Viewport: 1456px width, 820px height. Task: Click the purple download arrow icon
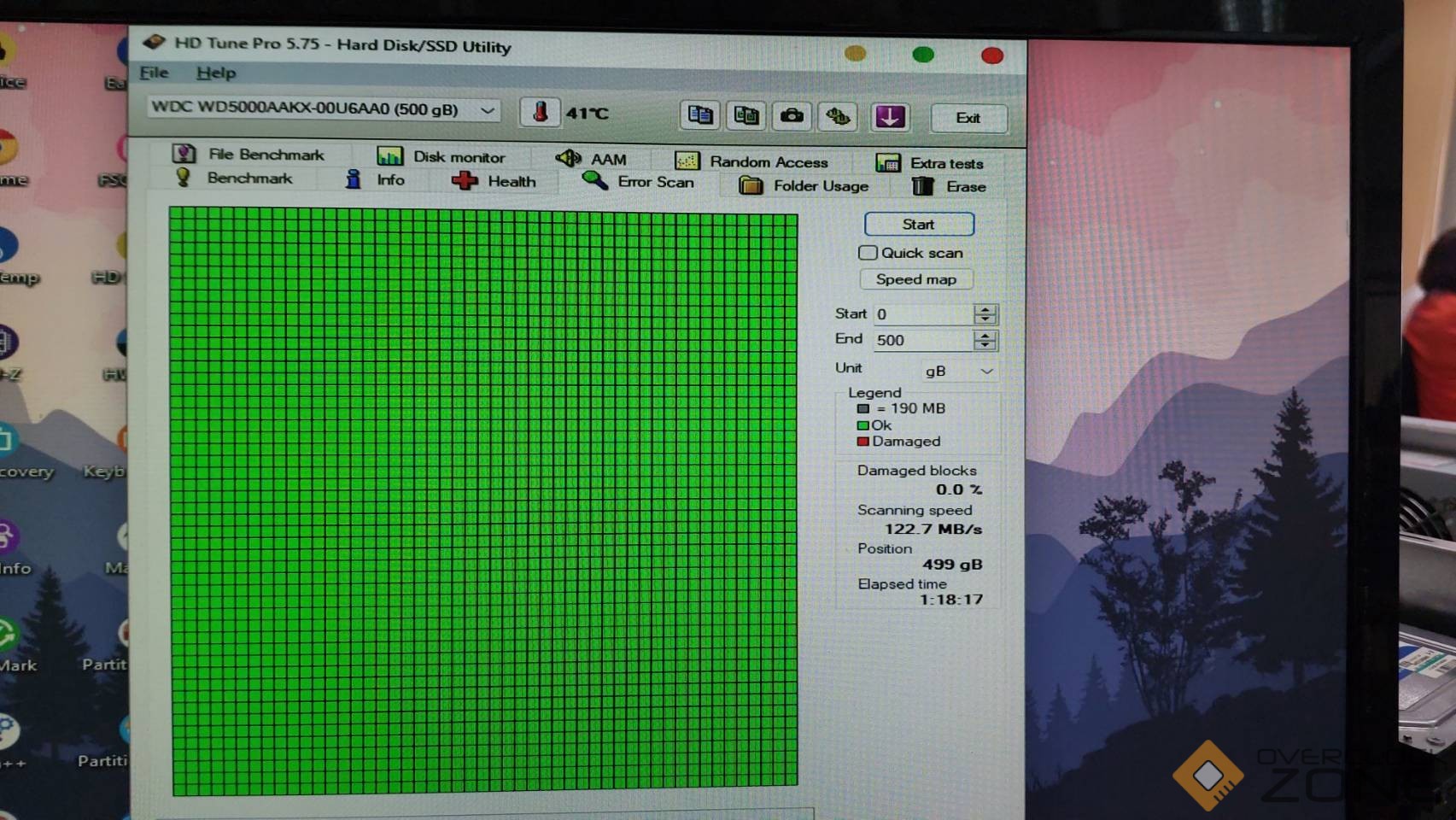[x=889, y=116]
